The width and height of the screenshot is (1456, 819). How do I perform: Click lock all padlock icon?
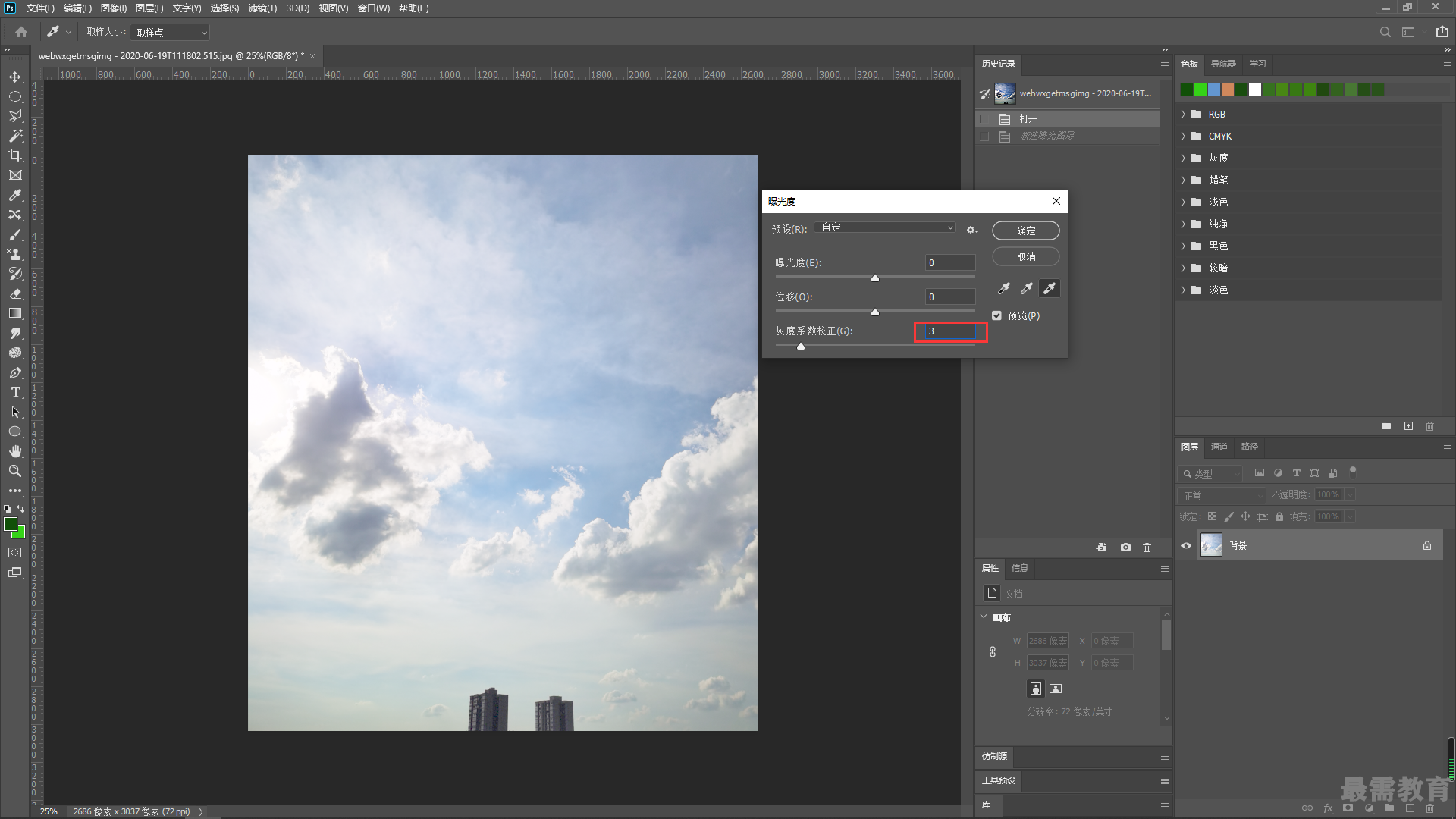pos(1279,516)
